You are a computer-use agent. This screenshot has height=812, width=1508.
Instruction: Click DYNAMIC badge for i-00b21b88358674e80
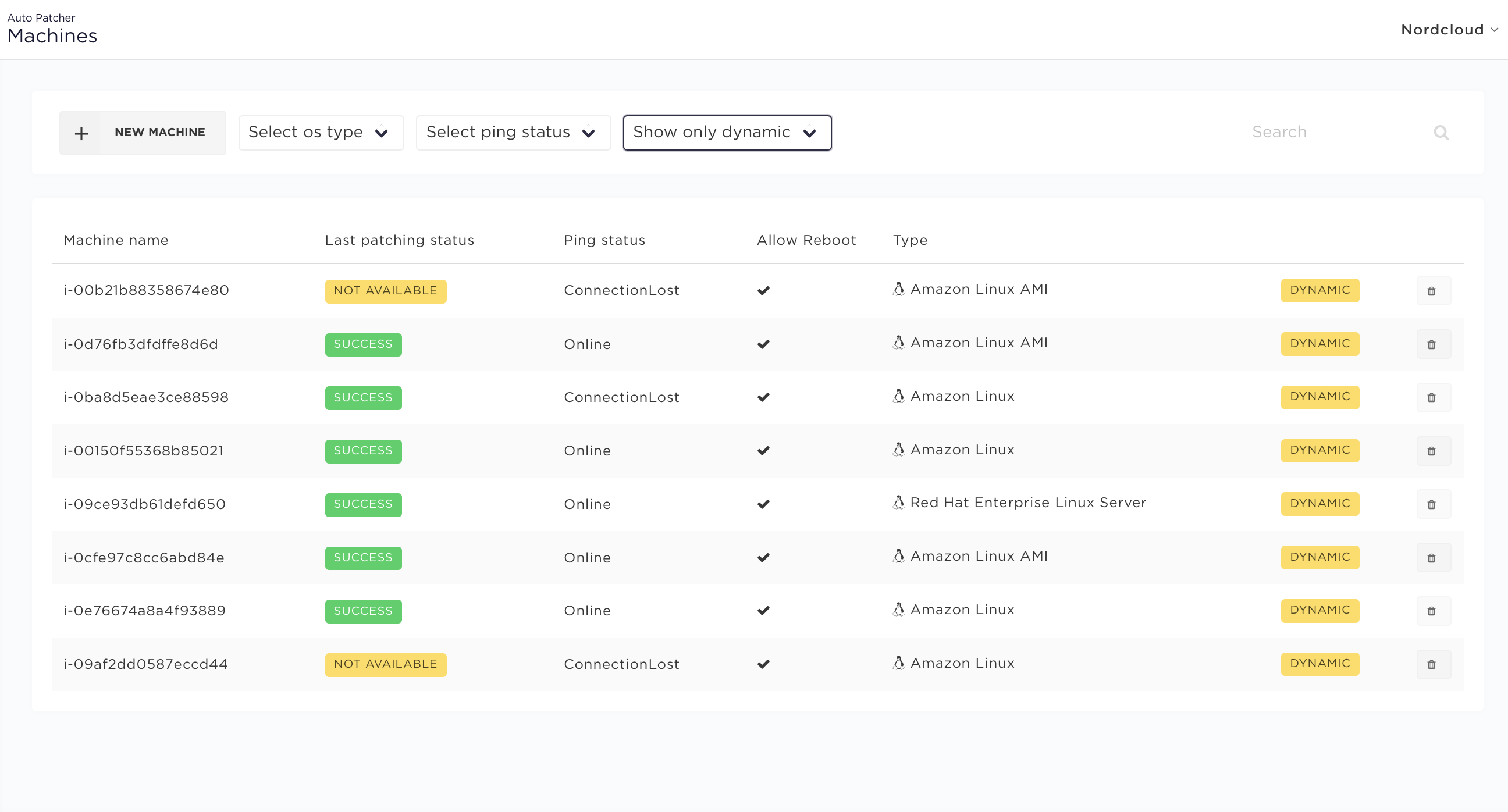tap(1320, 290)
